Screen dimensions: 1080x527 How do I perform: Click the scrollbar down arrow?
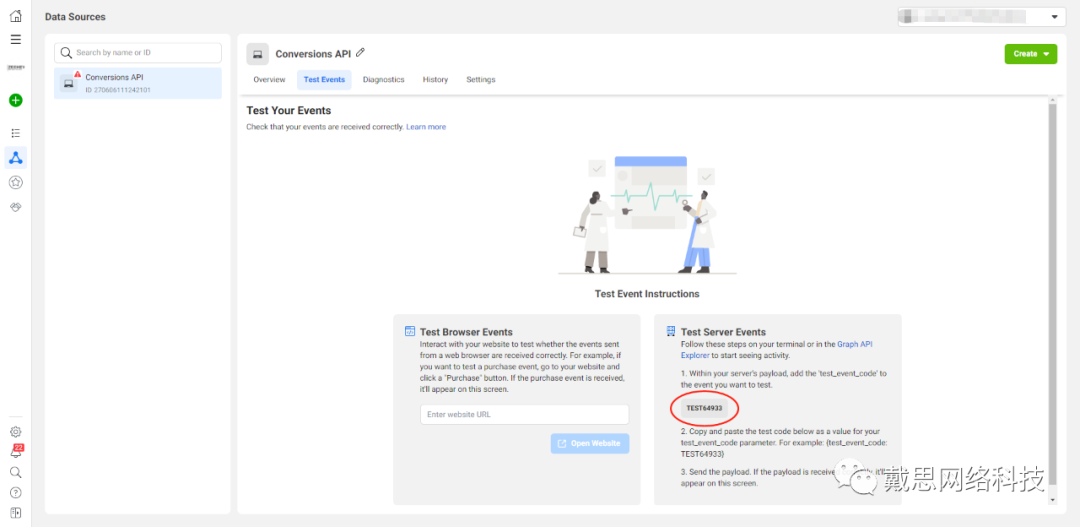pyautogui.click(x=1052, y=499)
